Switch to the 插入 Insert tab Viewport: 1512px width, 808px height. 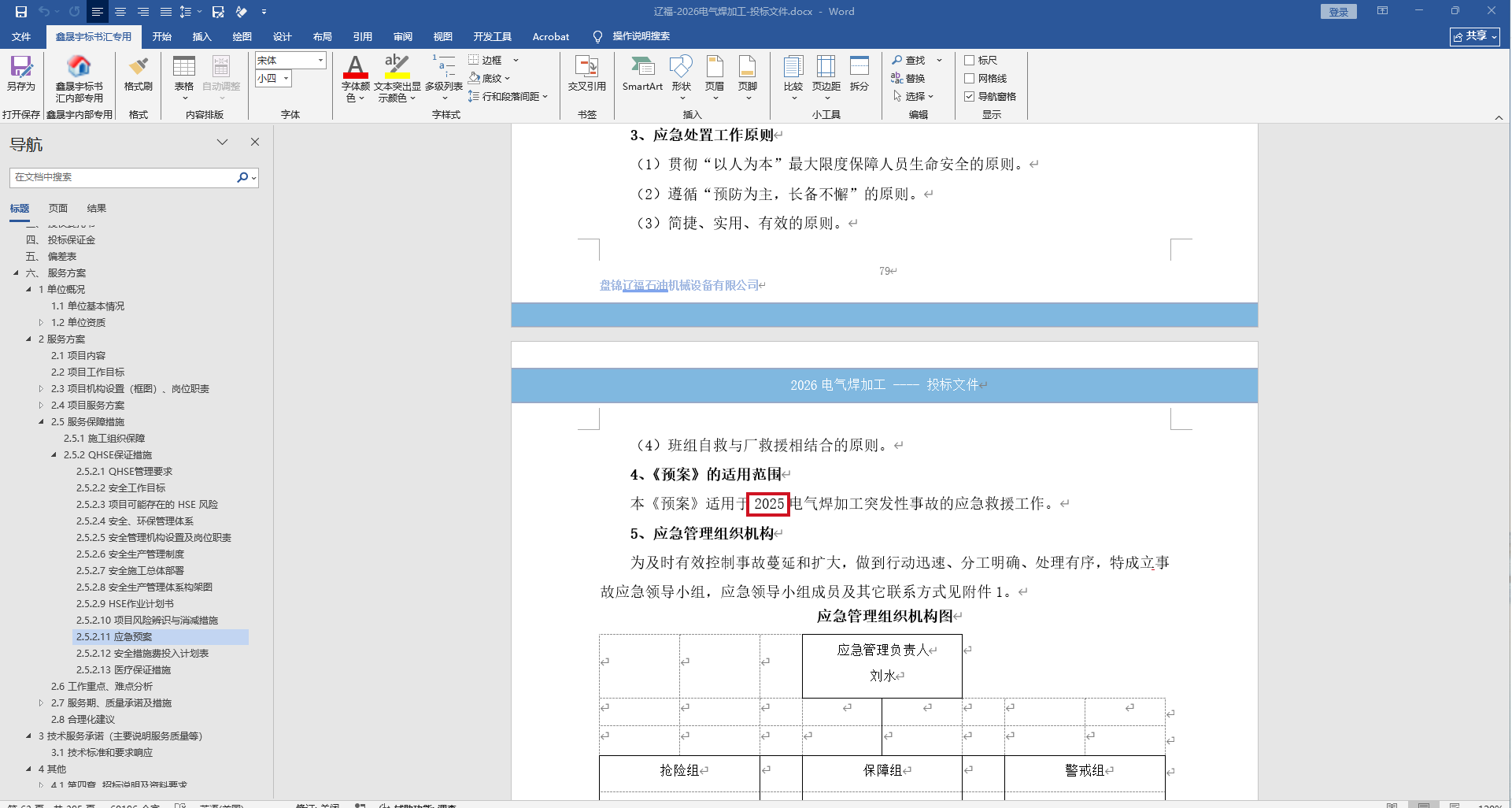pyautogui.click(x=202, y=37)
